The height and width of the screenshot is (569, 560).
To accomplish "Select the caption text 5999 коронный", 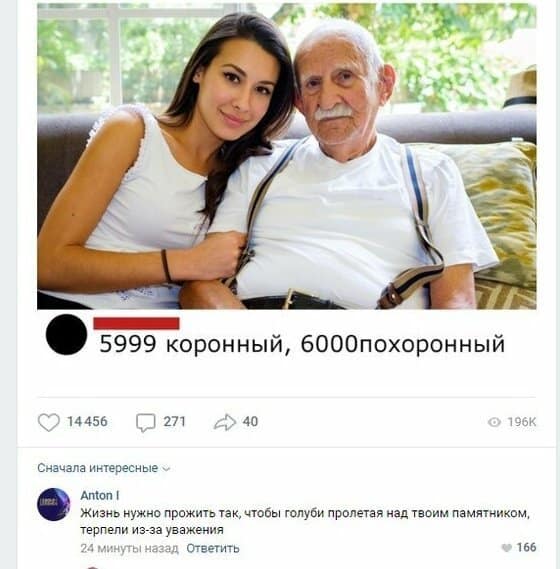I will [x=191, y=344].
